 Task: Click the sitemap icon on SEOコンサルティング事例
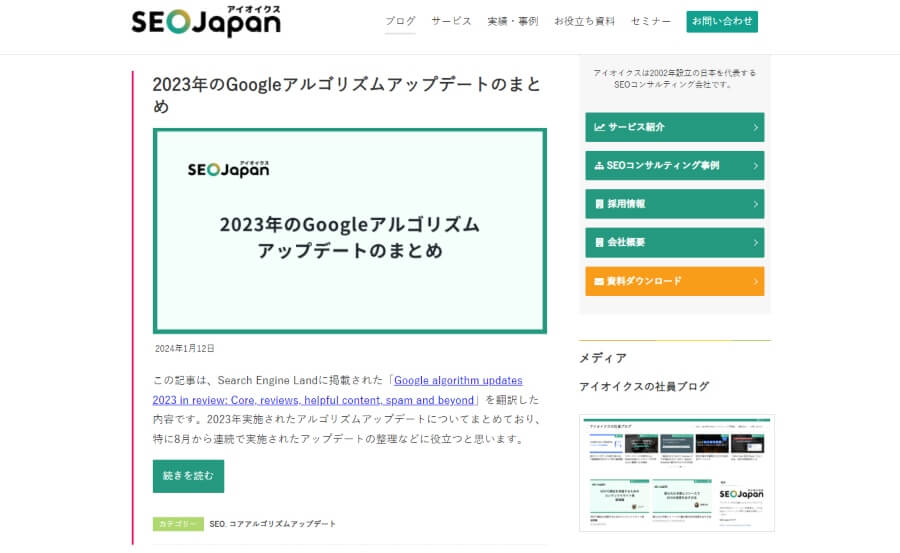pyautogui.click(x=599, y=165)
